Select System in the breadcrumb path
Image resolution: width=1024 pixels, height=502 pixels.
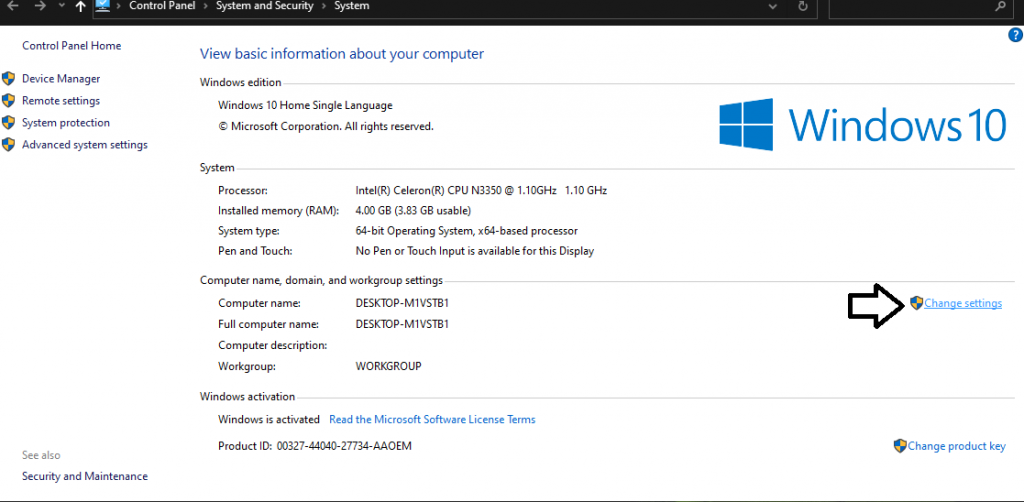click(351, 6)
